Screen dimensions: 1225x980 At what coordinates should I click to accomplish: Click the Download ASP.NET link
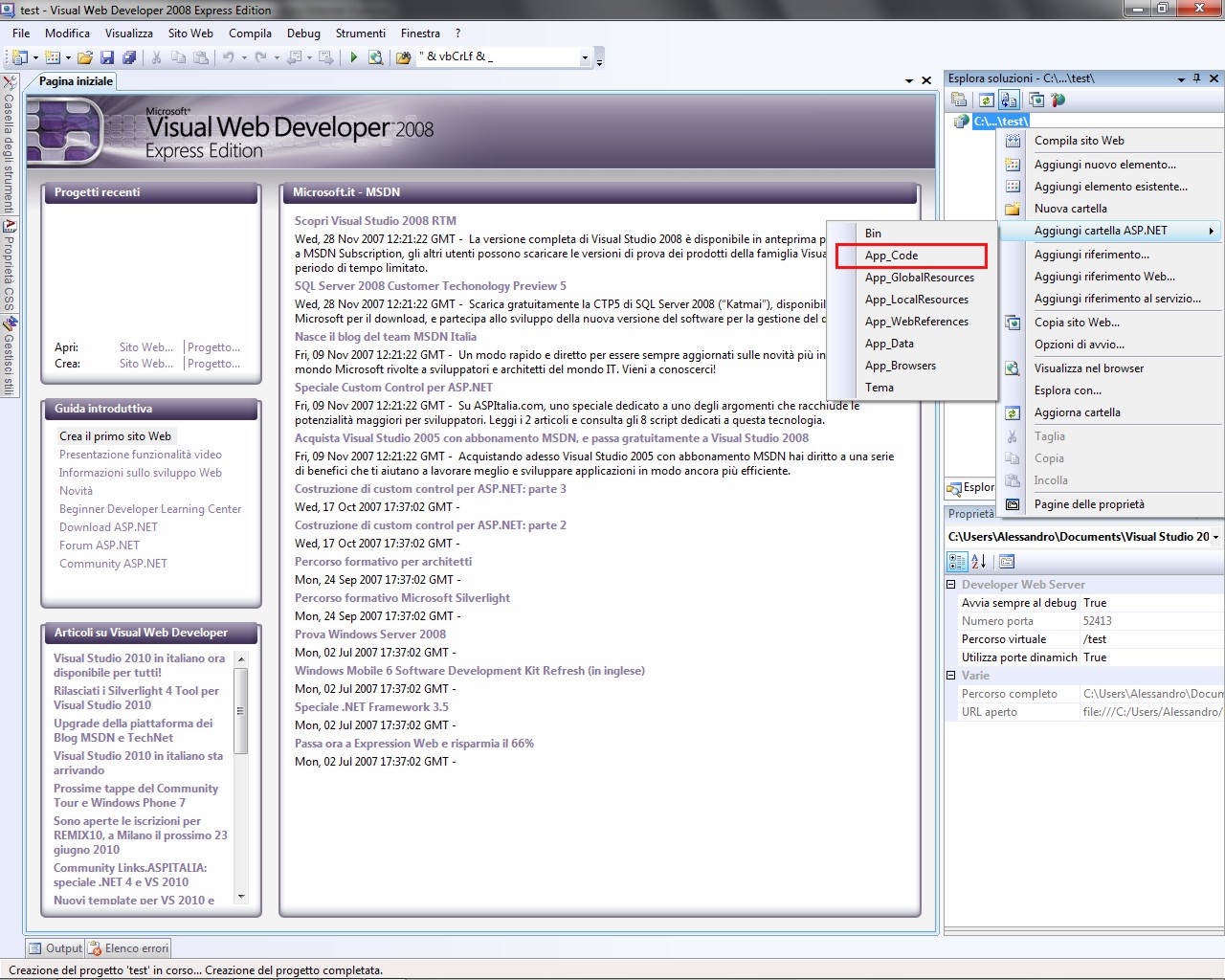(108, 527)
